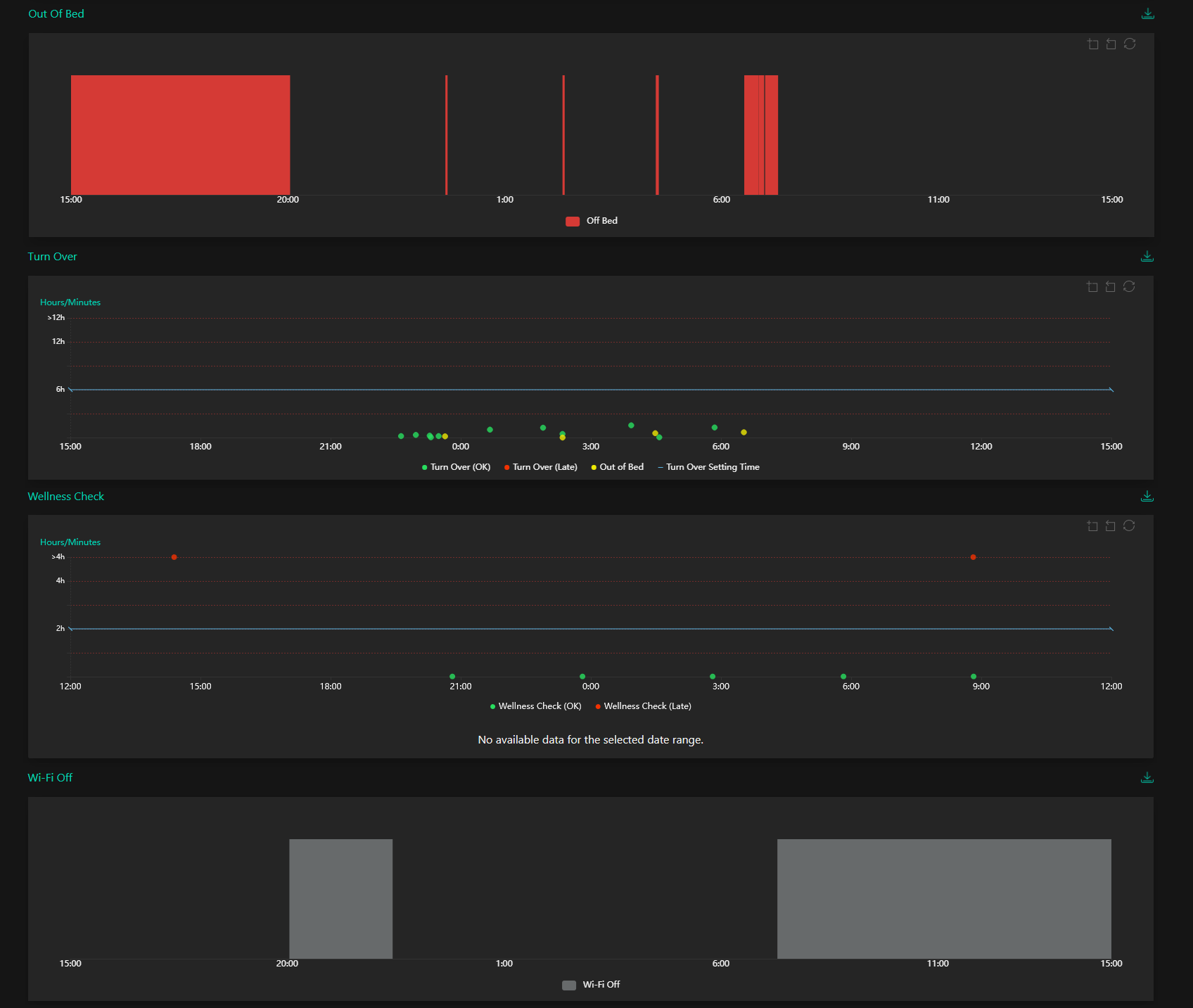Hide the Wellness Check (OK) series
Image resolution: width=1193 pixels, height=1008 pixels.
pyautogui.click(x=535, y=706)
